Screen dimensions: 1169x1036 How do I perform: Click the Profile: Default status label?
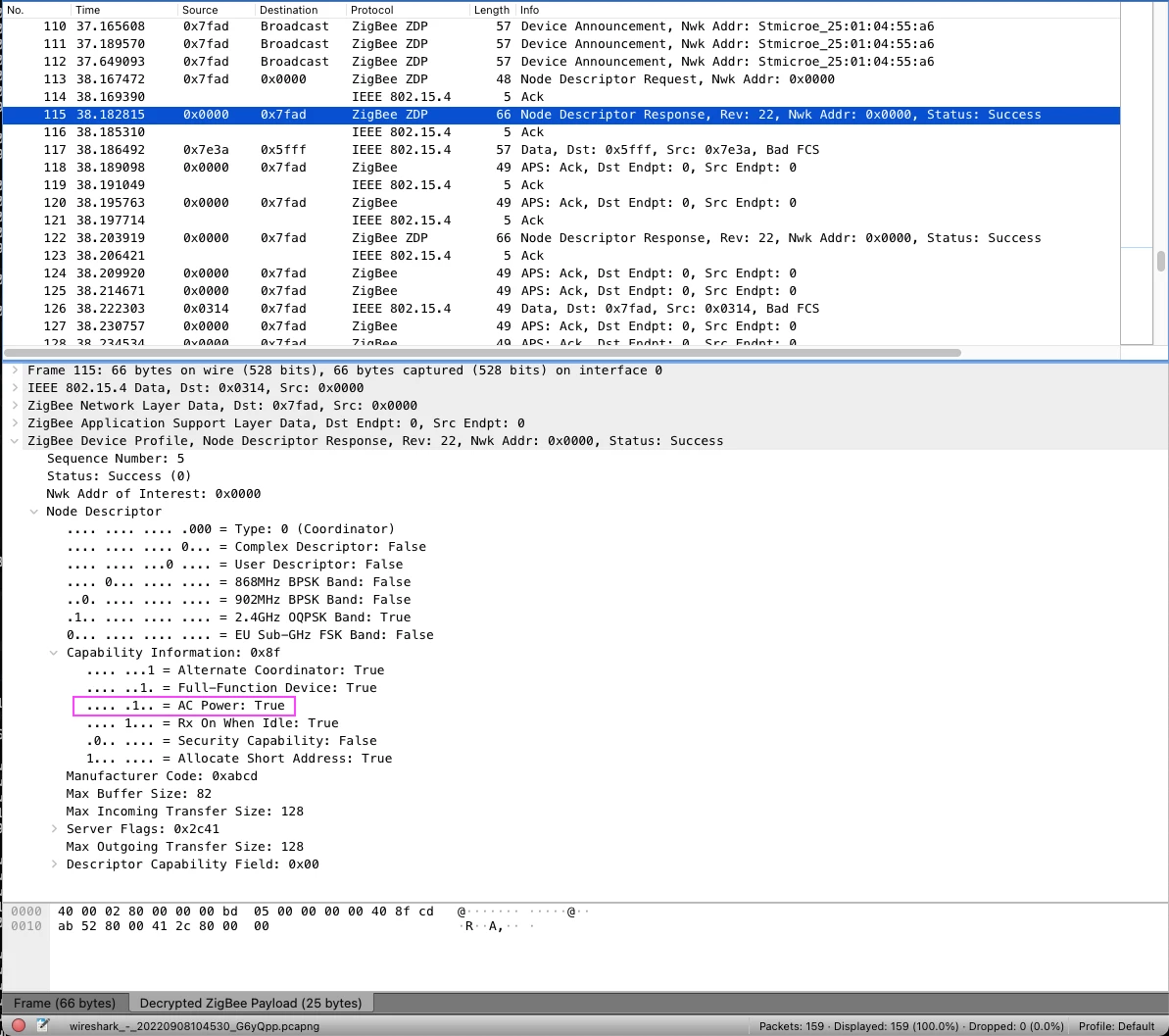pyautogui.click(x=1116, y=1026)
